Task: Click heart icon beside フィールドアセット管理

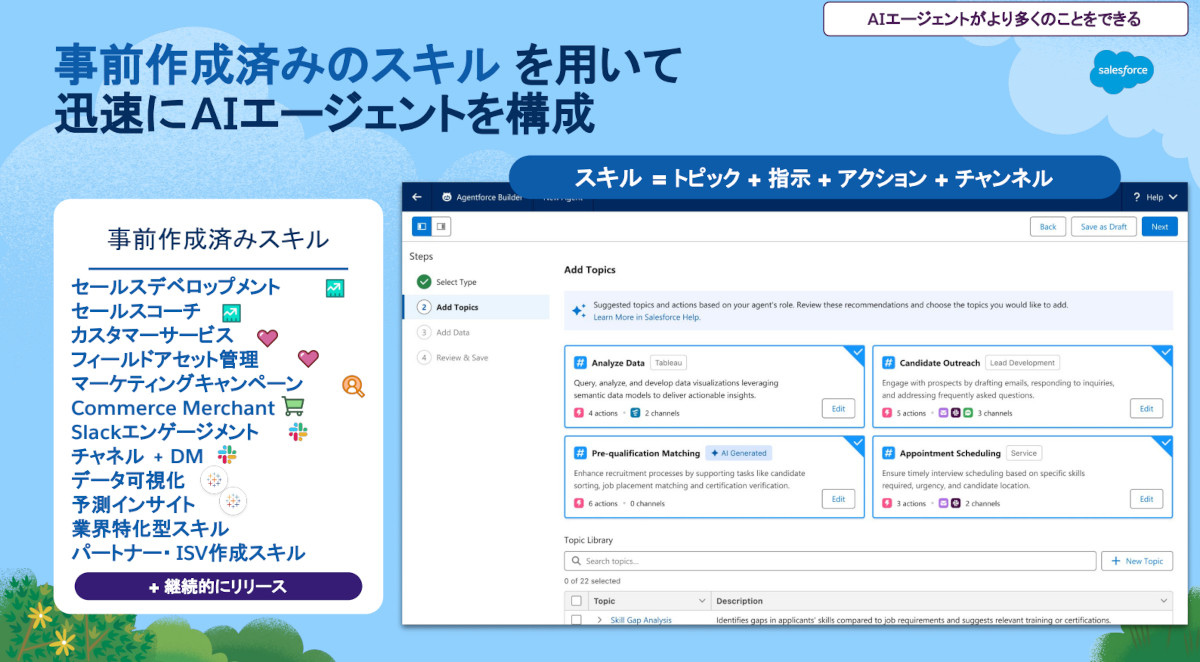Action: pos(308,358)
